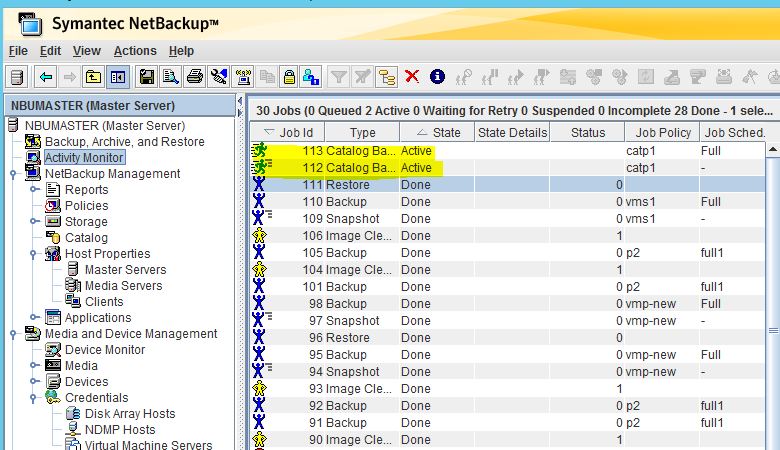Collapse the NetBackup Management node

pyautogui.click(x=13, y=174)
